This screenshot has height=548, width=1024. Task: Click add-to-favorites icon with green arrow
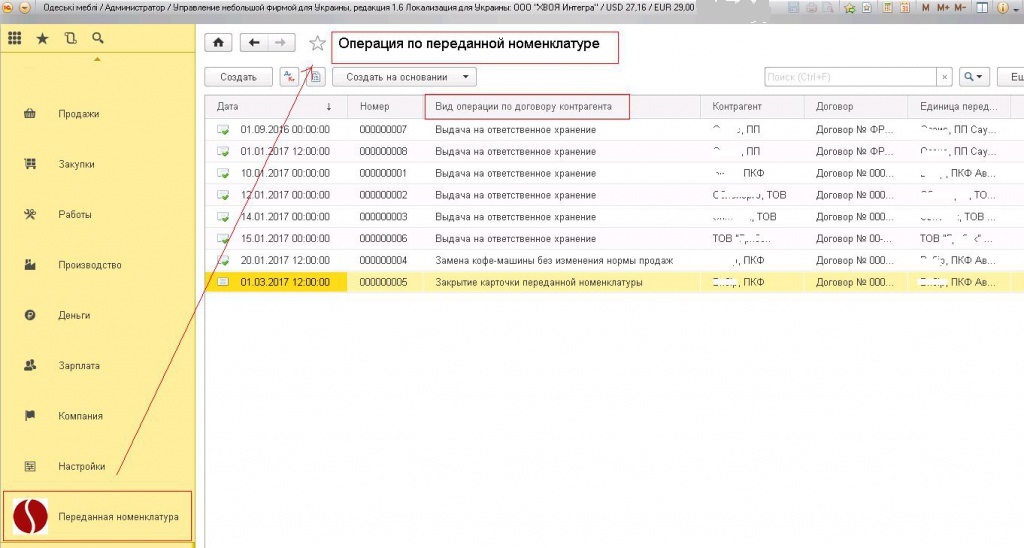849,8
